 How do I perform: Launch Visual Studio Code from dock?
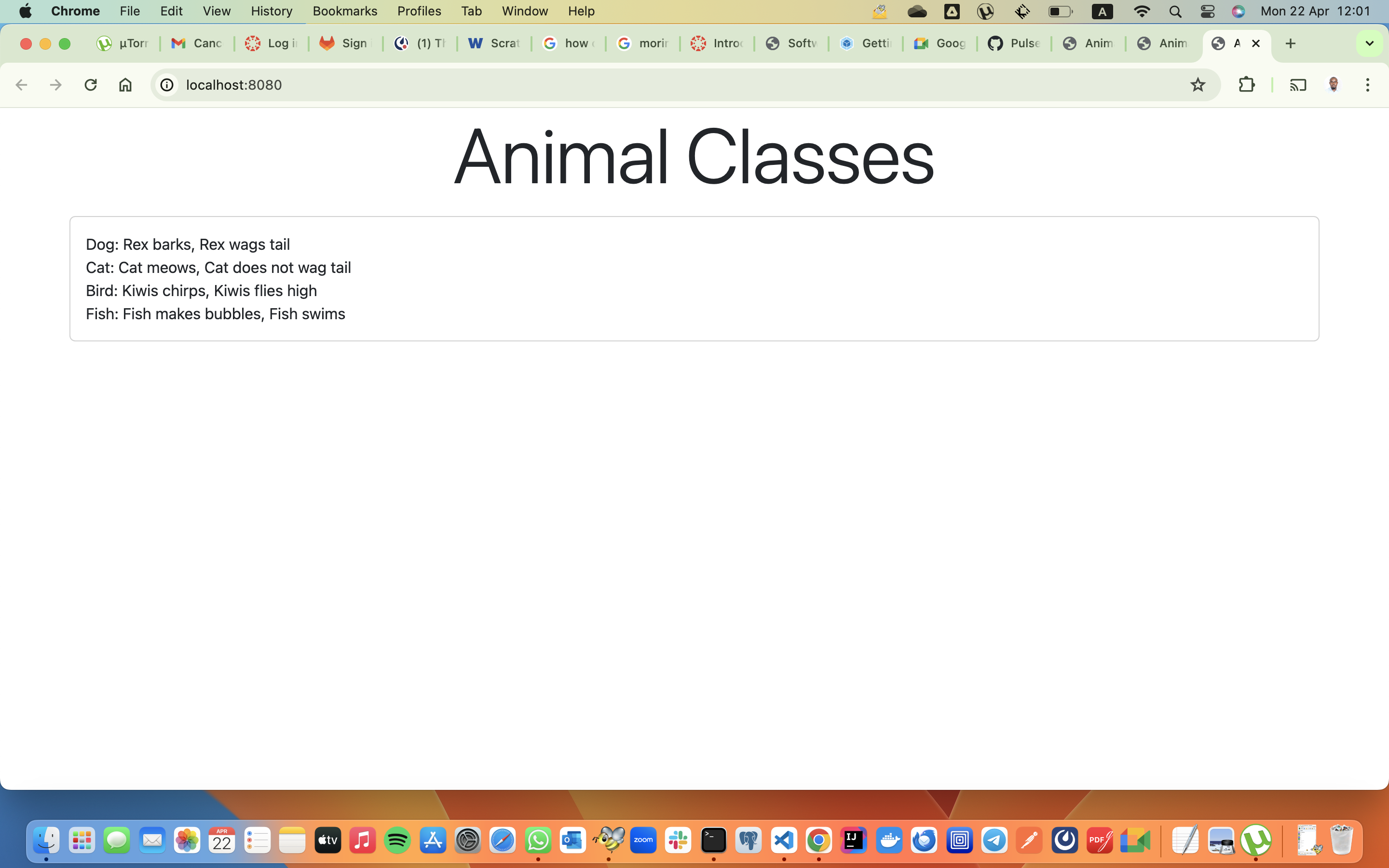[783, 841]
